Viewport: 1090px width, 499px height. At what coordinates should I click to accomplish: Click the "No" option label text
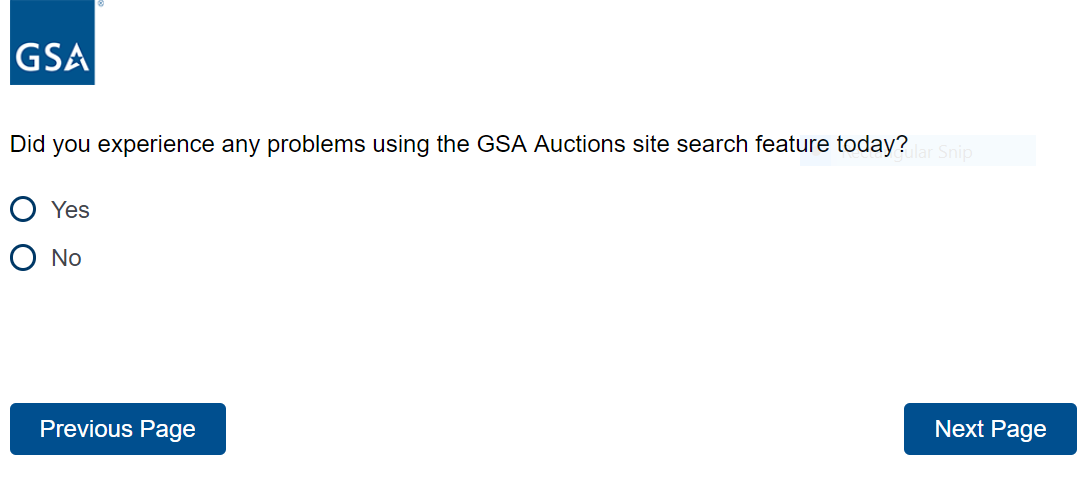pyautogui.click(x=66, y=258)
